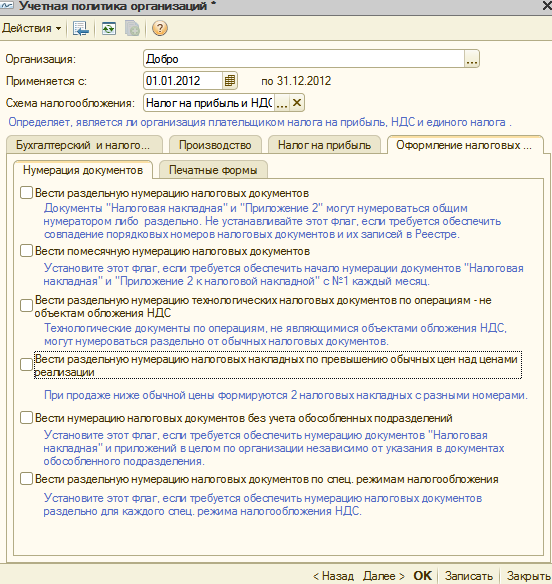Click the hint 'Технологические документы по операциям'
The width and height of the screenshot is (552, 584).
click(275, 334)
